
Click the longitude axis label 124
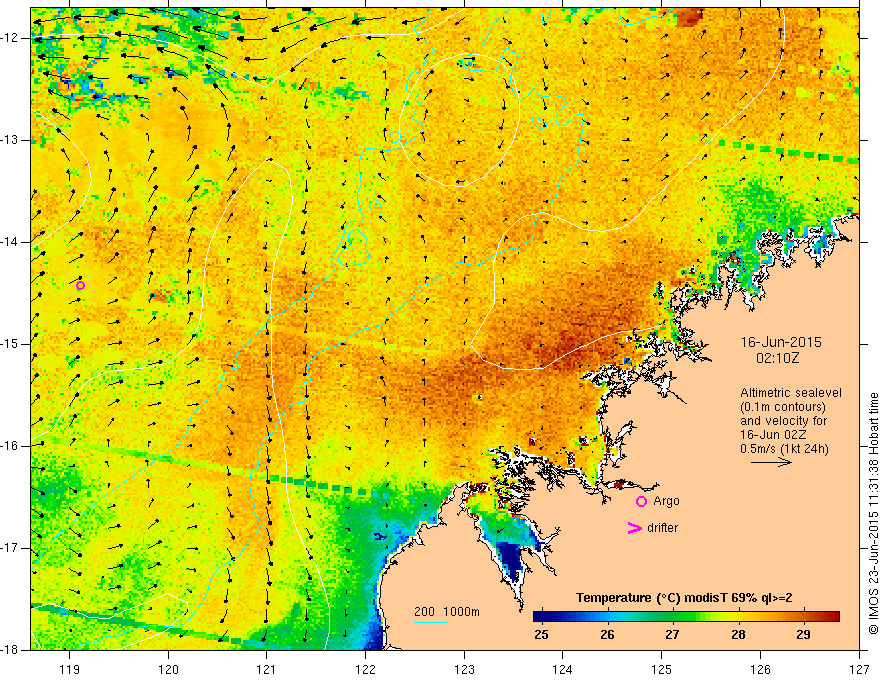coord(563,669)
